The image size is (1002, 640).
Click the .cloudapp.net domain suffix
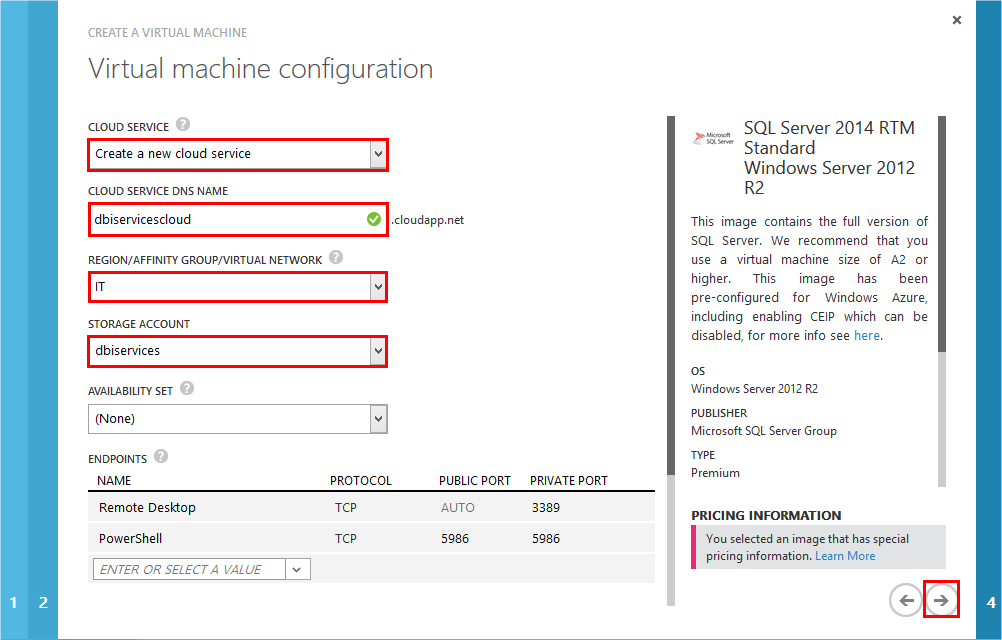pos(428,220)
